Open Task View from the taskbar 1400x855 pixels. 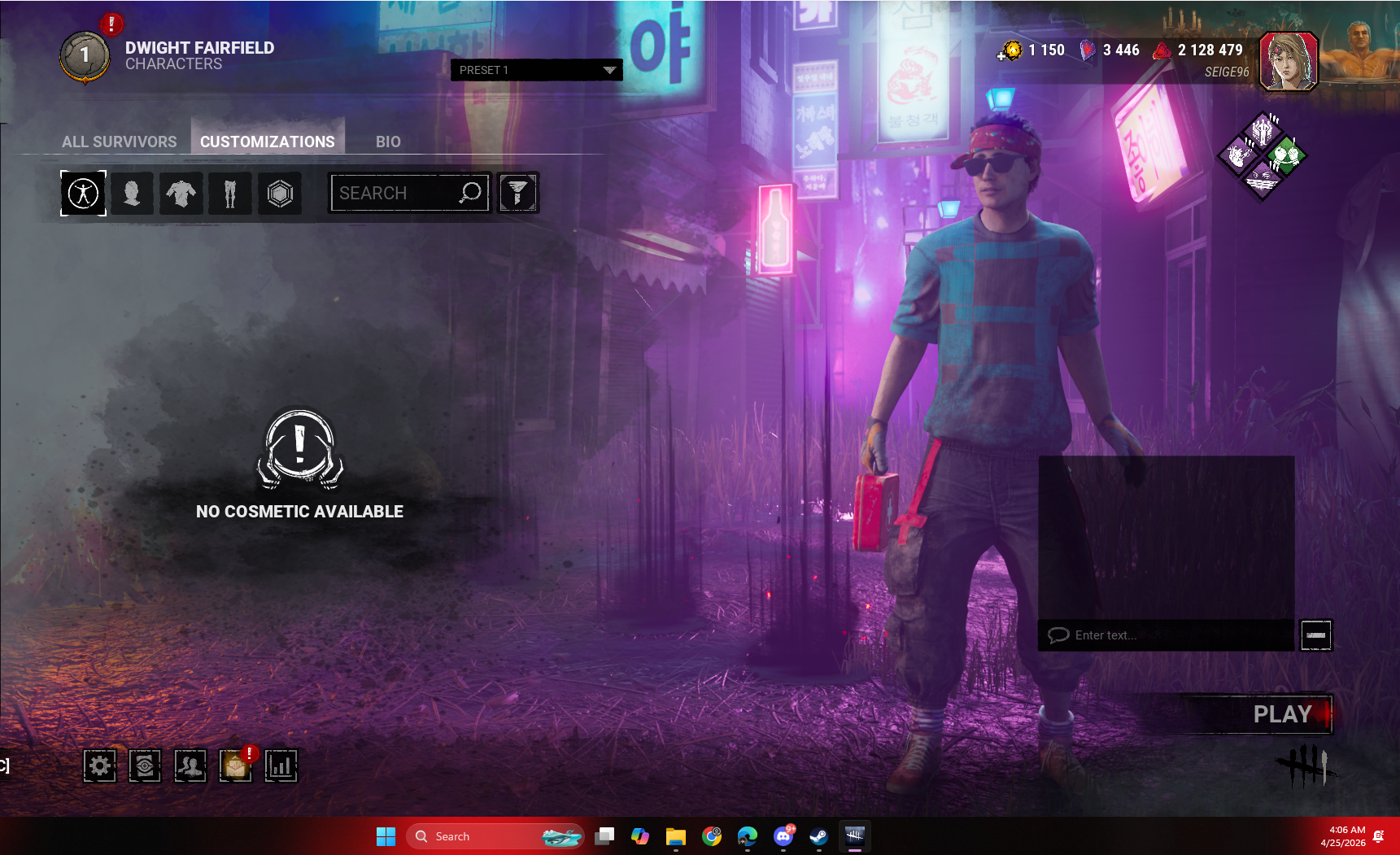pyautogui.click(x=604, y=835)
